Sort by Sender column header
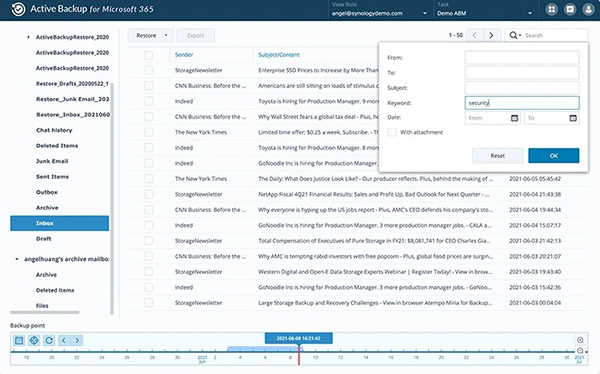This screenshot has height=374, width=600. [184, 55]
